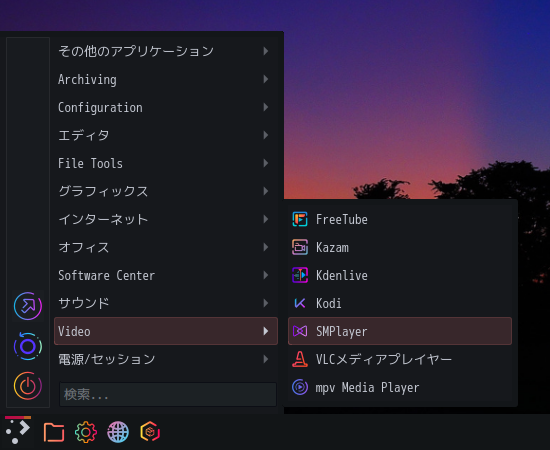This screenshot has width=550, height=450.
Task: Click the mpv Media Player icon
Action: (x=300, y=387)
